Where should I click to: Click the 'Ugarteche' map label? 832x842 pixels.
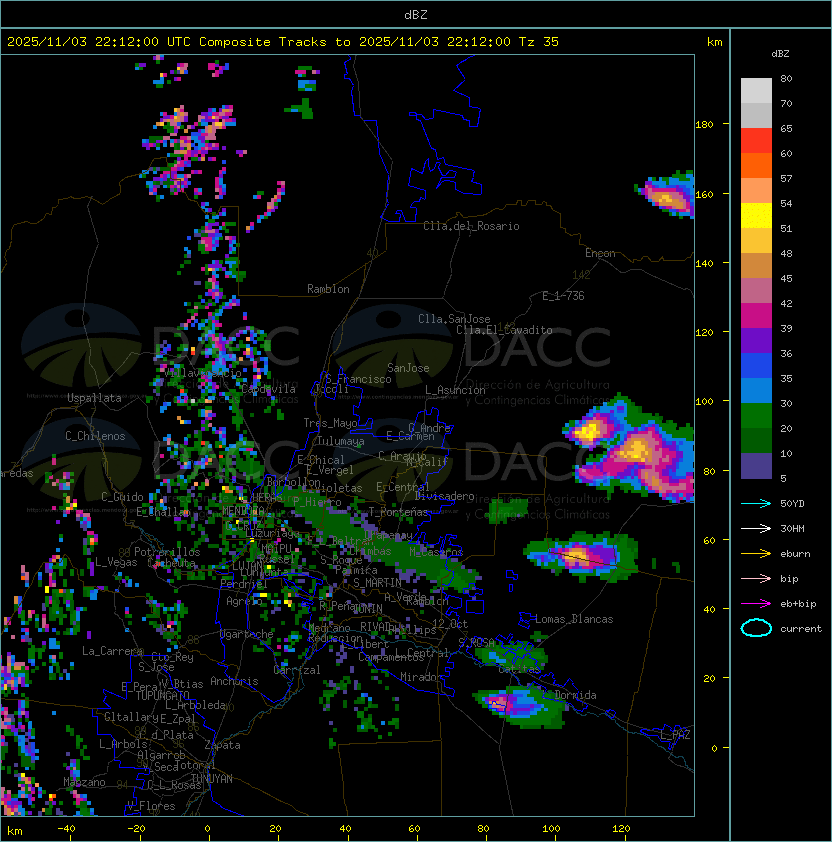[246, 634]
